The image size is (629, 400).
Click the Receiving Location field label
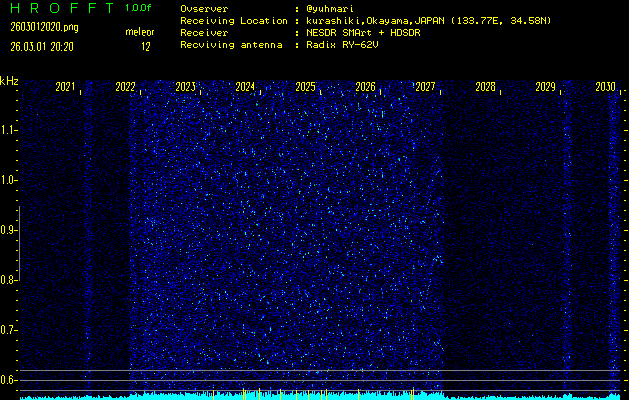click(x=234, y=21)
